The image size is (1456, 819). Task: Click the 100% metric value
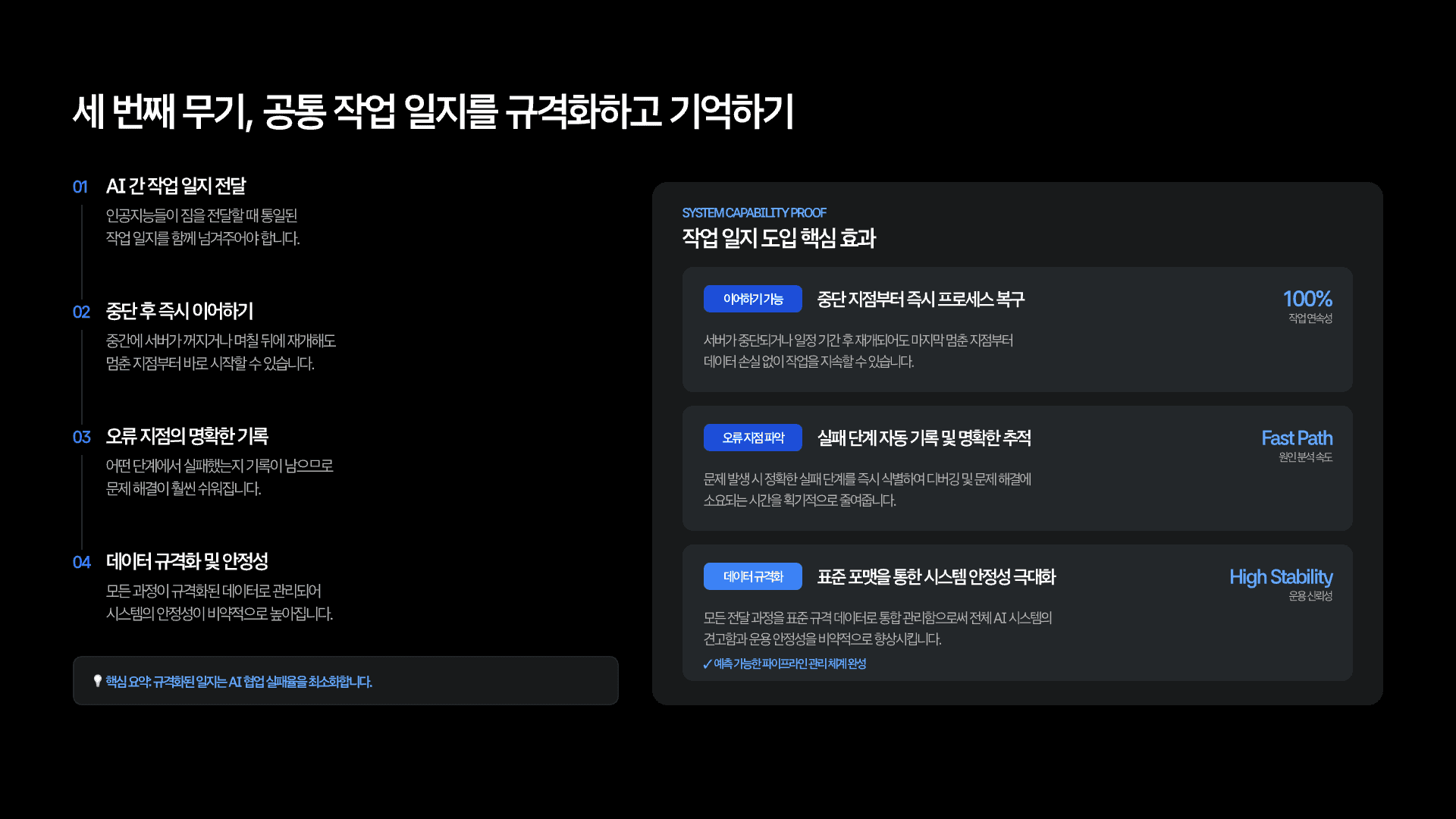pyautogui.click(x=1307, y=298)
